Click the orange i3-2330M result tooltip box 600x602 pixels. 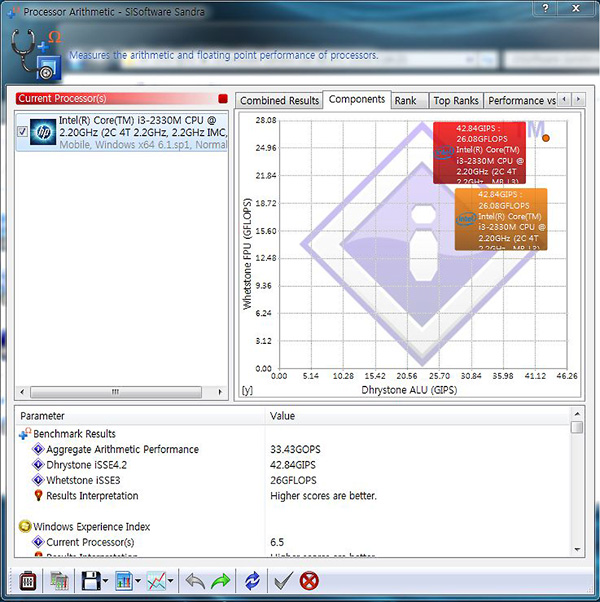click(x=501, y=219)
